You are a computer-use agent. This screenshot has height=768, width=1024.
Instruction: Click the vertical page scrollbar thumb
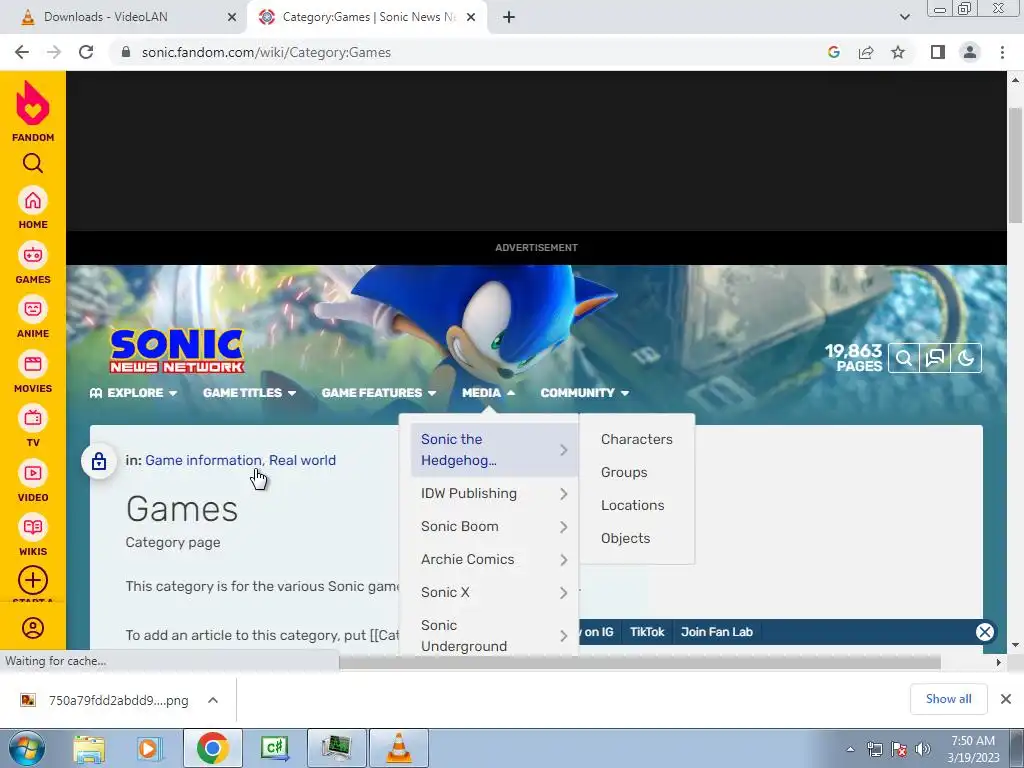[1015, 167]
